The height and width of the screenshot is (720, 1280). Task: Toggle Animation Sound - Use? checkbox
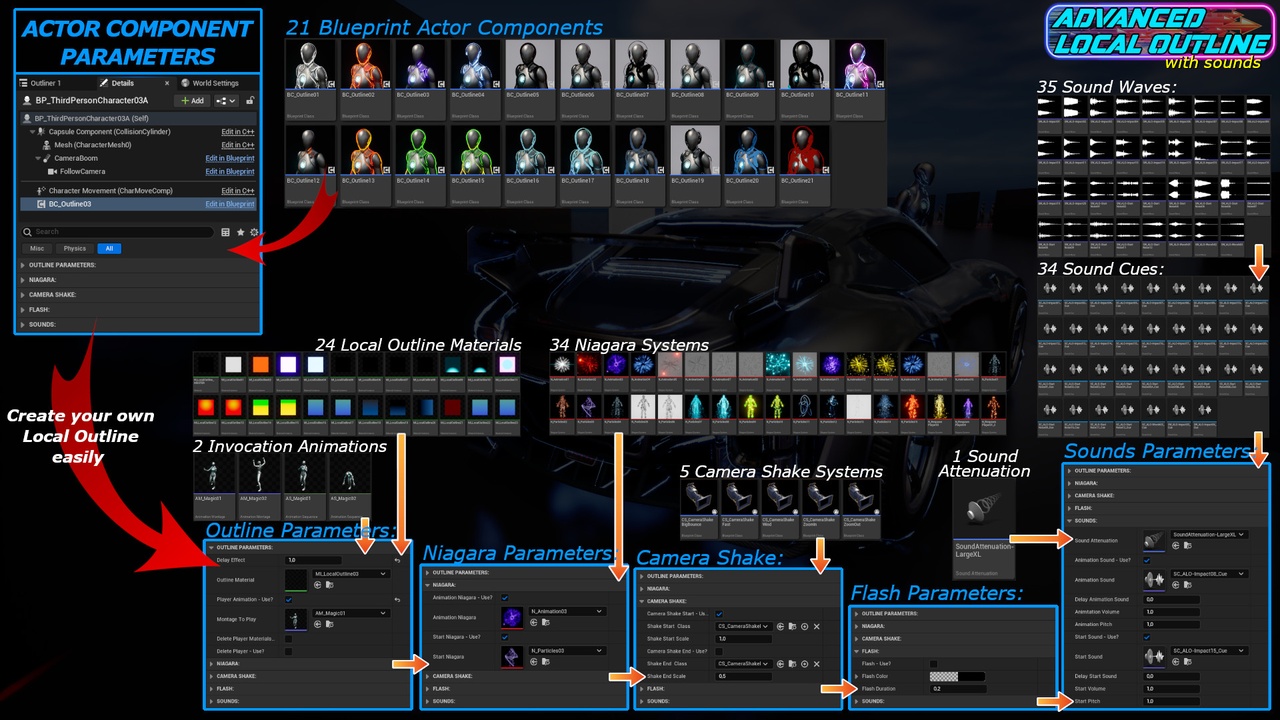point(1147,560)
